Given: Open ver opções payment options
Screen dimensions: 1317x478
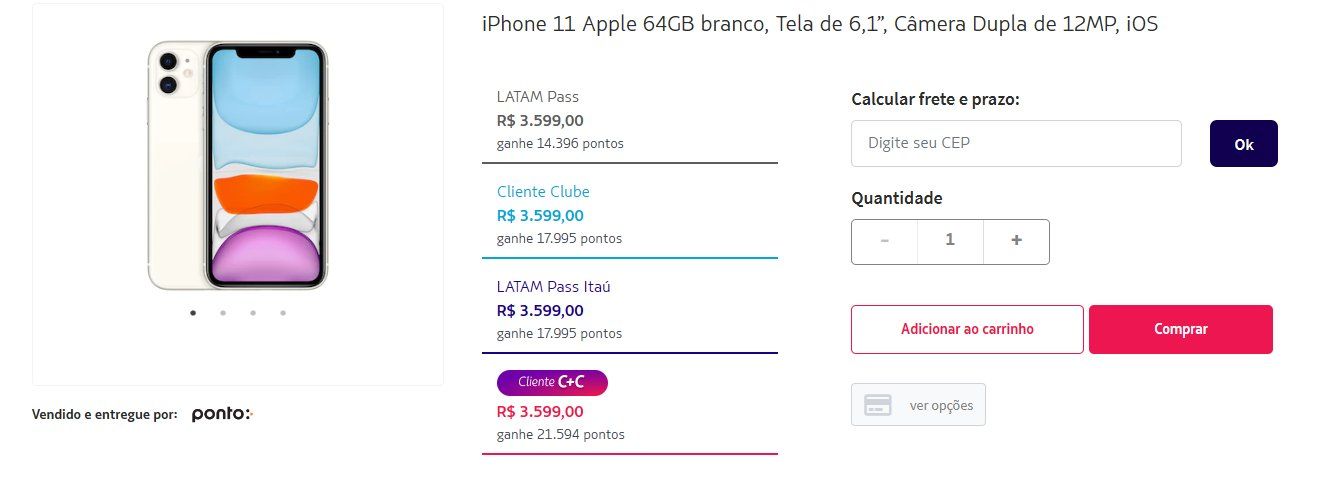Looking at the screenshot, I should tap(918, 405).
